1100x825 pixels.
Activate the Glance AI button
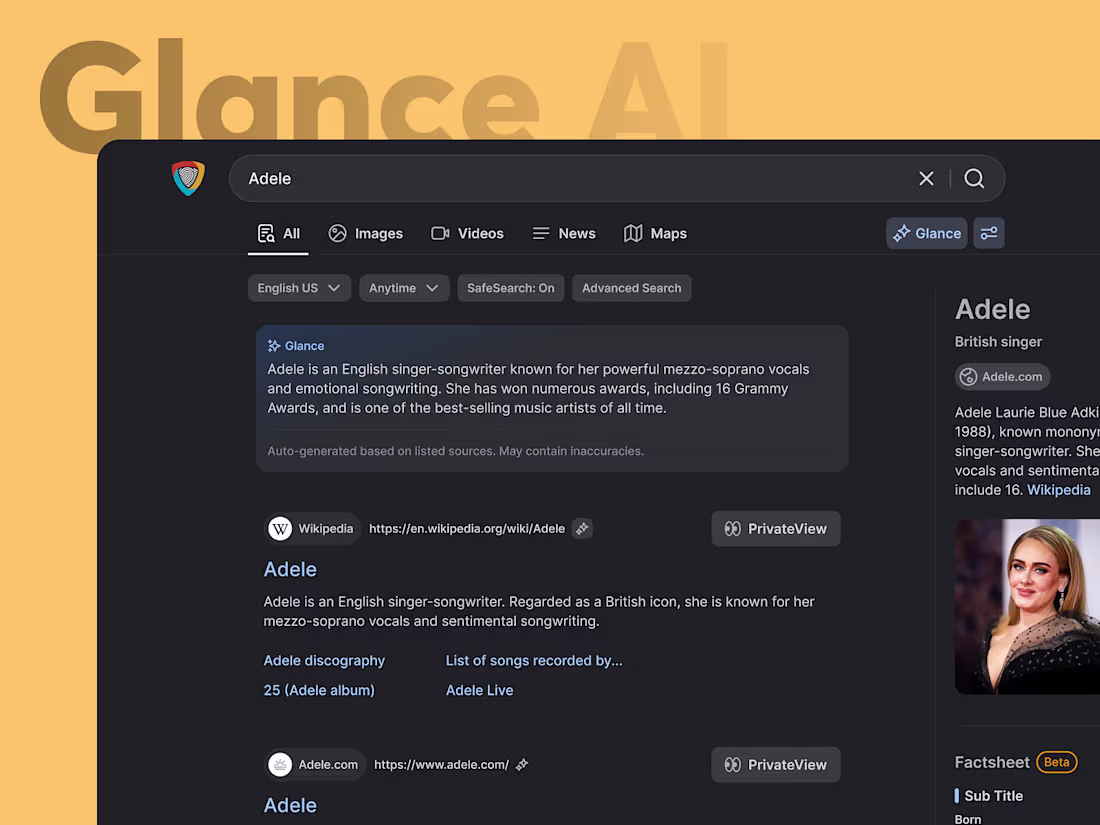(x=926, y=233)
